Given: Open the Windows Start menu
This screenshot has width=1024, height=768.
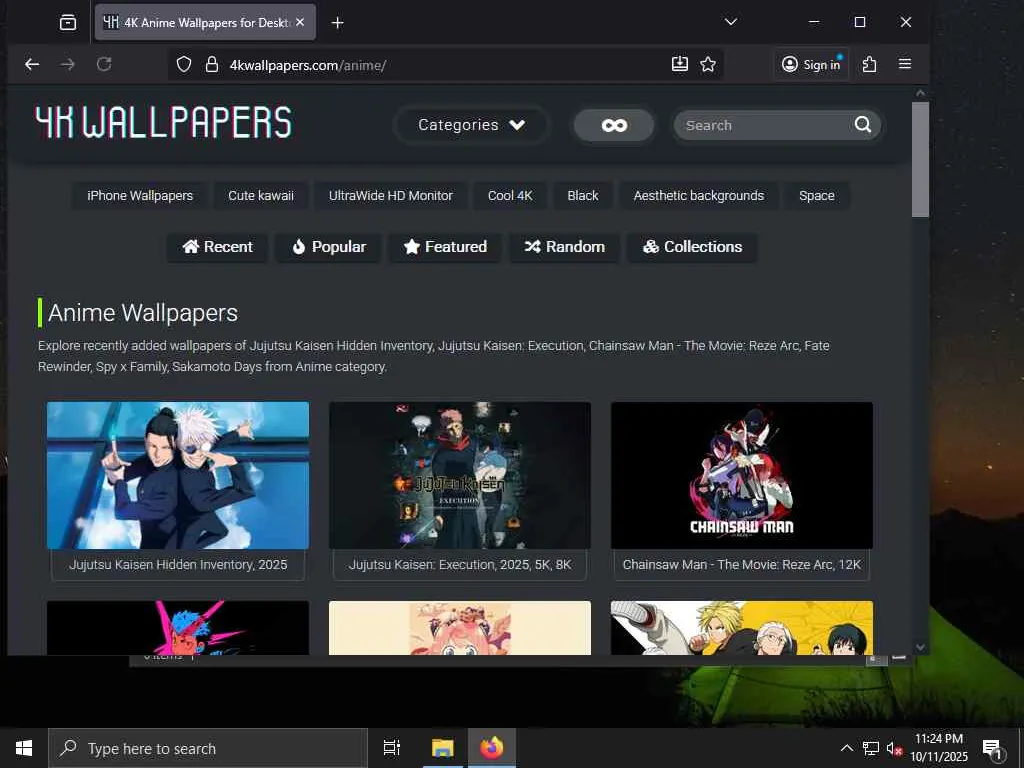Looking at the screenshot, I should (x=24, y=748).
